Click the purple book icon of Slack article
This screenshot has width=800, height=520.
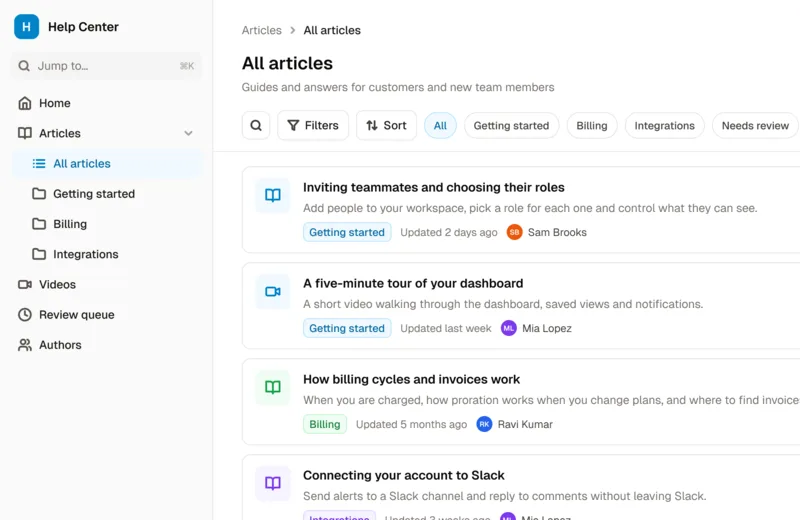(273, 483)
